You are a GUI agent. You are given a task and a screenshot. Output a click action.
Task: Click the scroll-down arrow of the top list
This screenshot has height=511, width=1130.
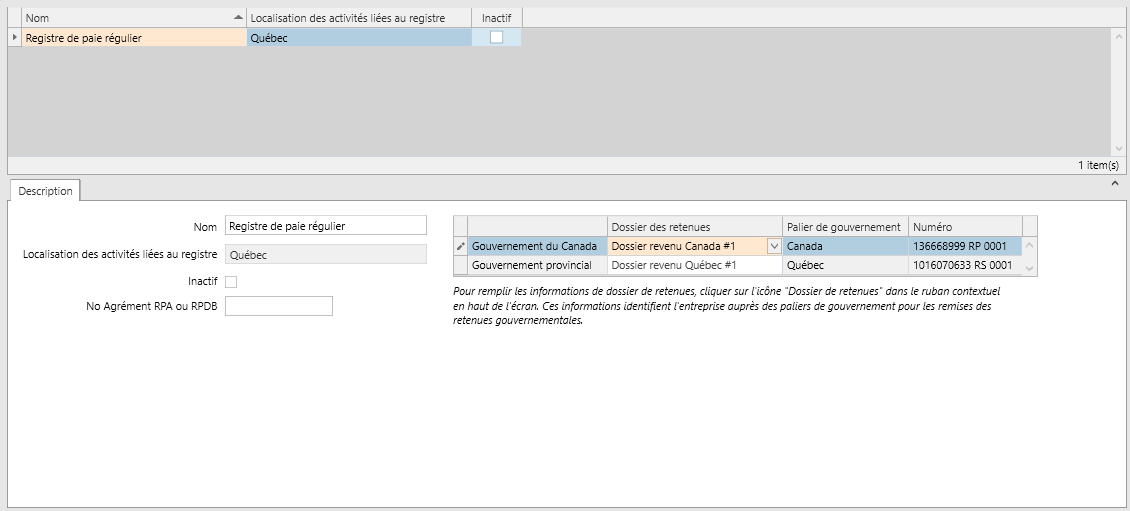[x=1118, y=148]
